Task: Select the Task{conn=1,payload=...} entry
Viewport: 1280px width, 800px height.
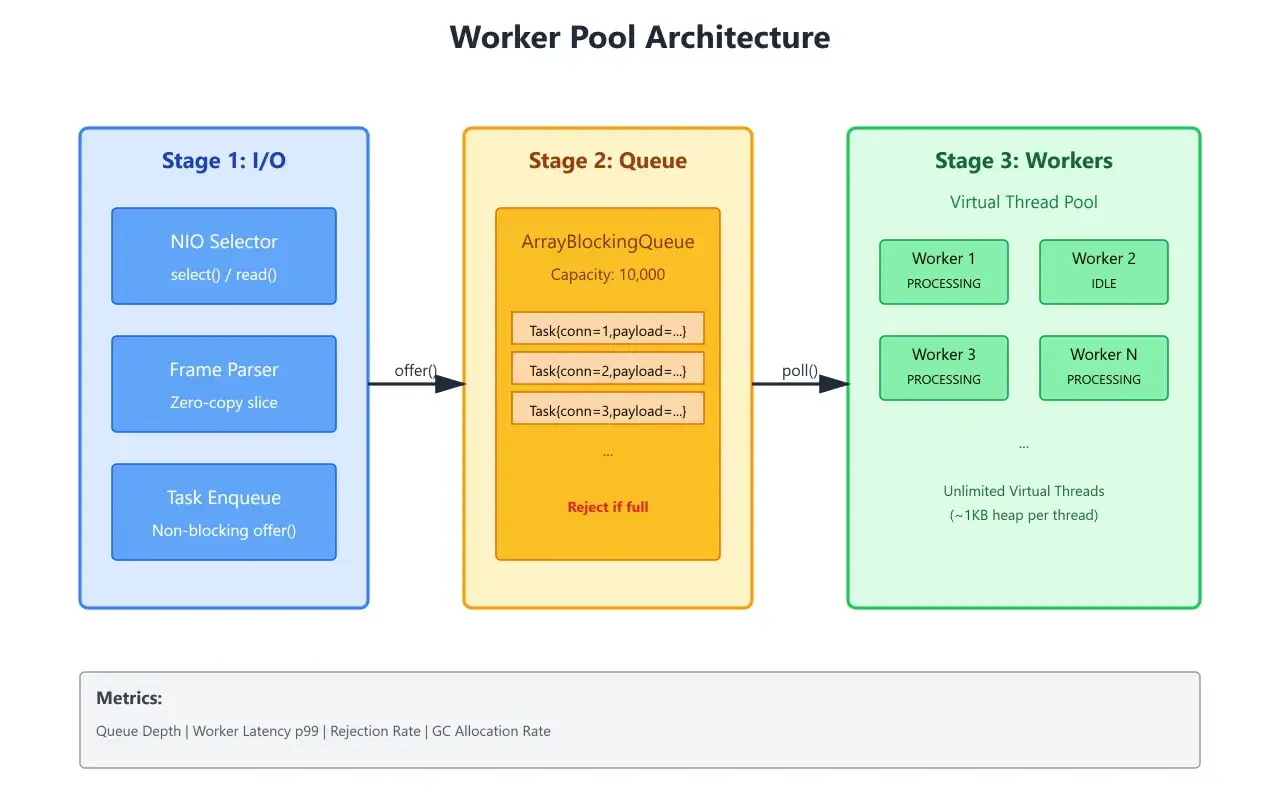Action: click(x=608, y=328)
